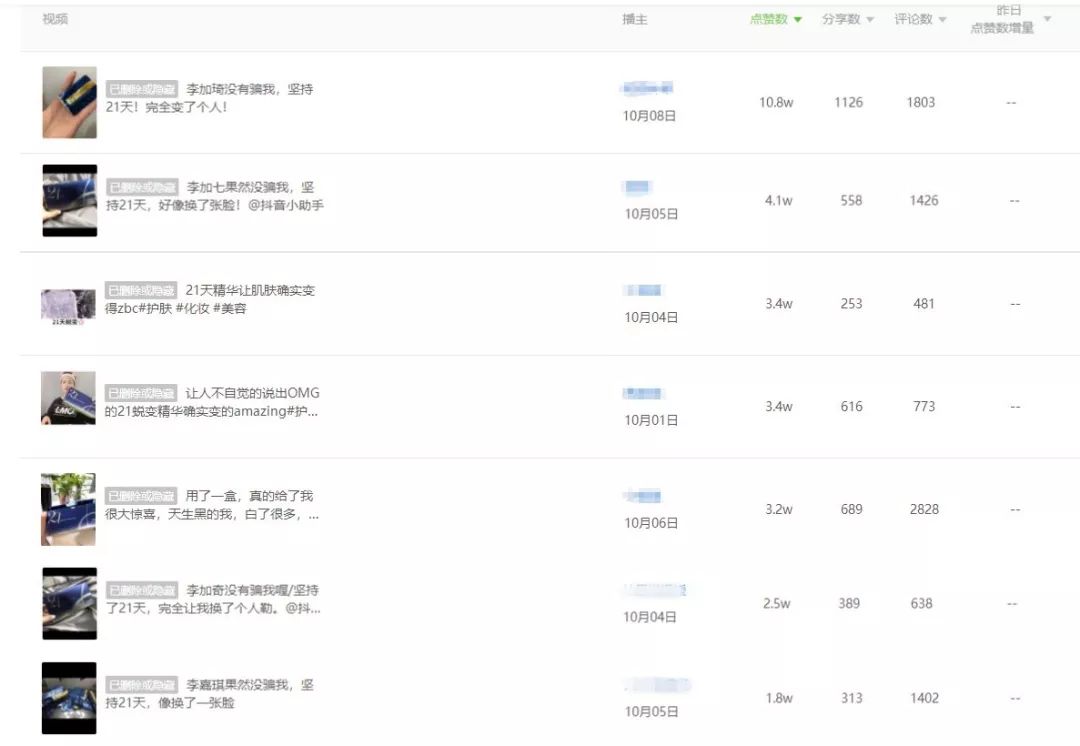
Task: Open the 分享数 sort dropdown arrow
Action: tap(869, 18)
